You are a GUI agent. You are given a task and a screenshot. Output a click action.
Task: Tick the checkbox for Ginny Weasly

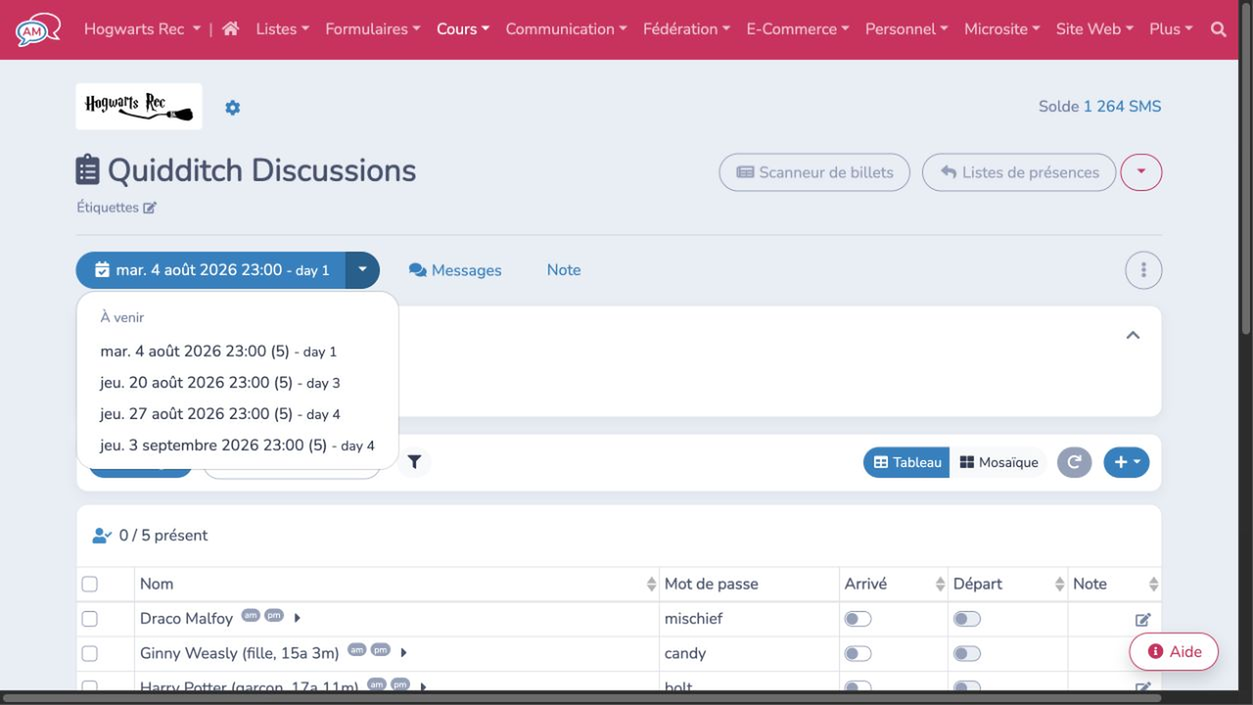pyautogui.click(x=90, y=653)
